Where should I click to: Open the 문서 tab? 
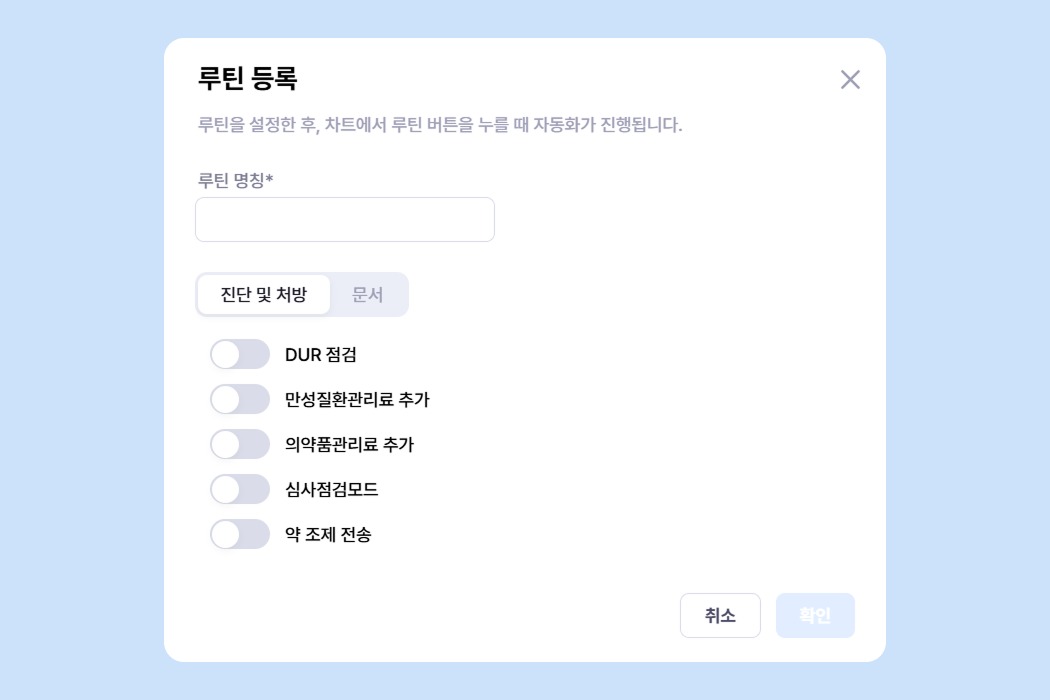pyautogui.click(x=368, y=295)
